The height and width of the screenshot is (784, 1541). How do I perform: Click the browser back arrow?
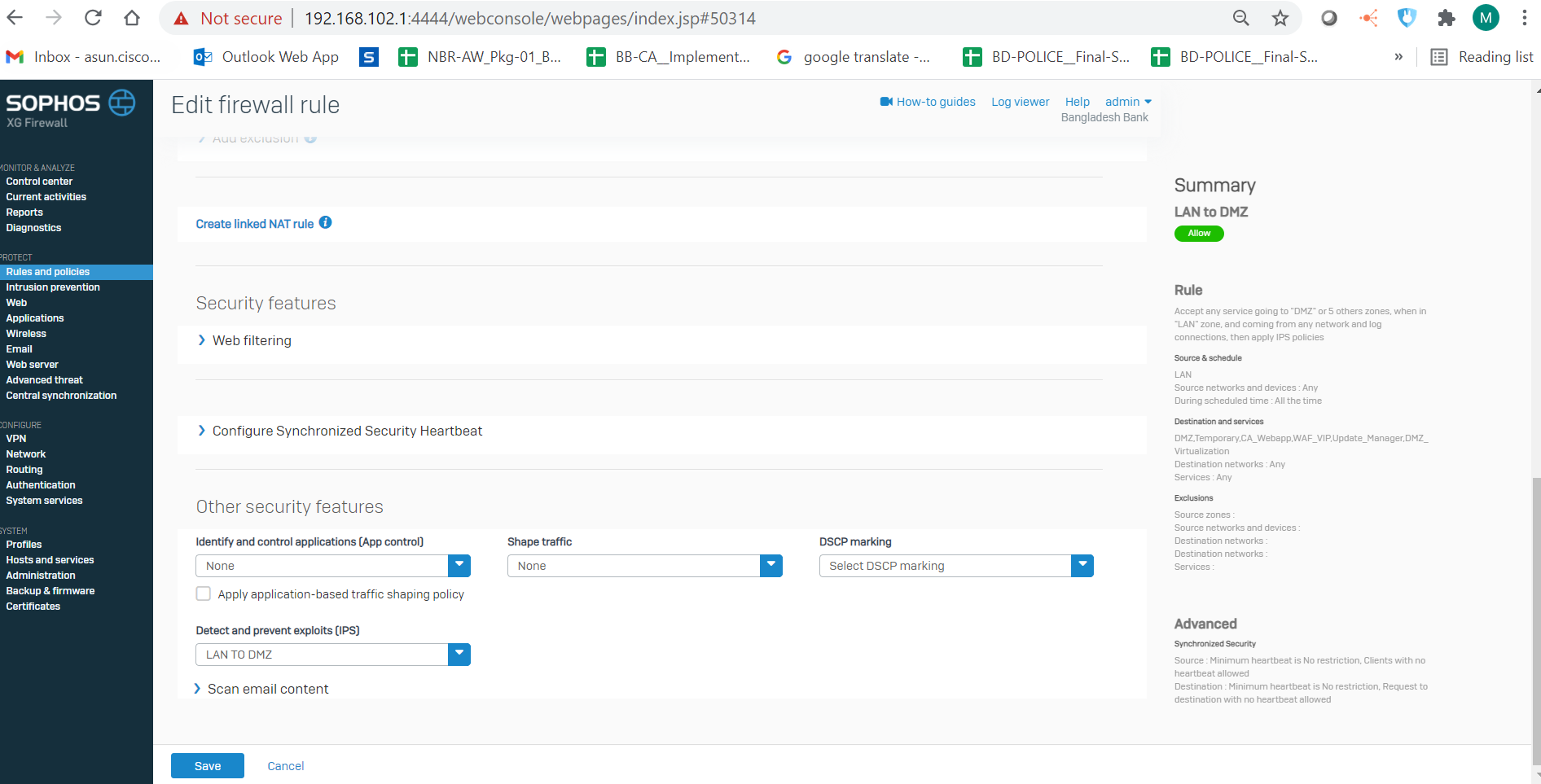click(15, 18)
